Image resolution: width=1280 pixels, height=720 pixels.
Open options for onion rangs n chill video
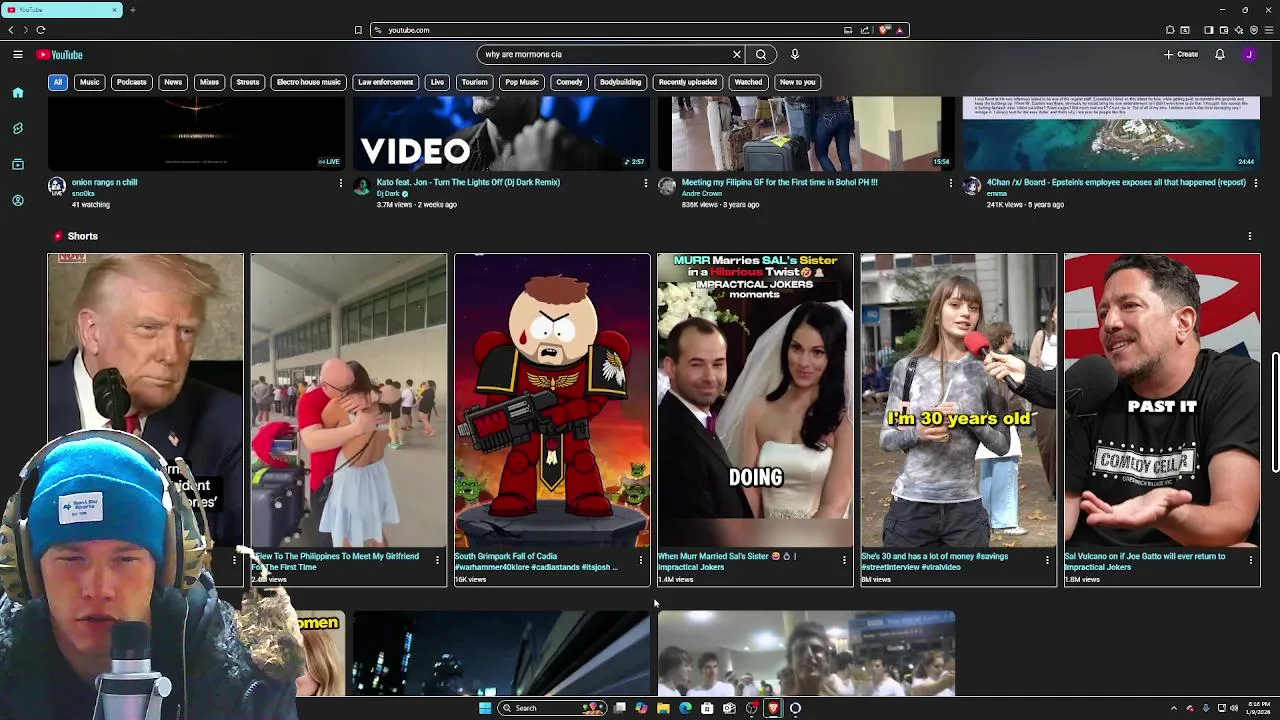(340, 183)
